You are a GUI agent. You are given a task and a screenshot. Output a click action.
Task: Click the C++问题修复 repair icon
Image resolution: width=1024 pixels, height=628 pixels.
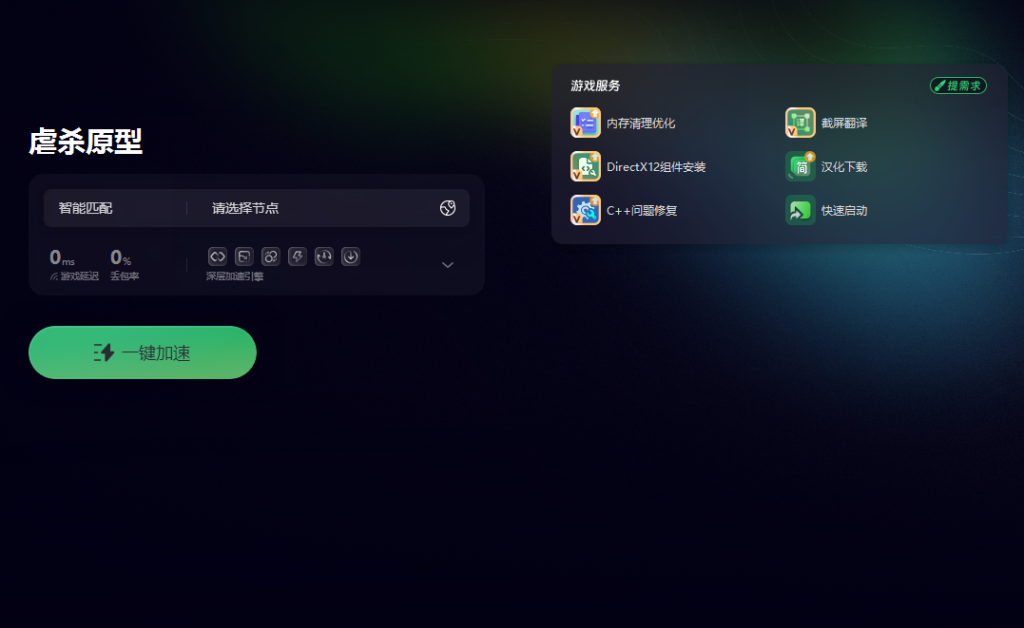pos(585,210)
